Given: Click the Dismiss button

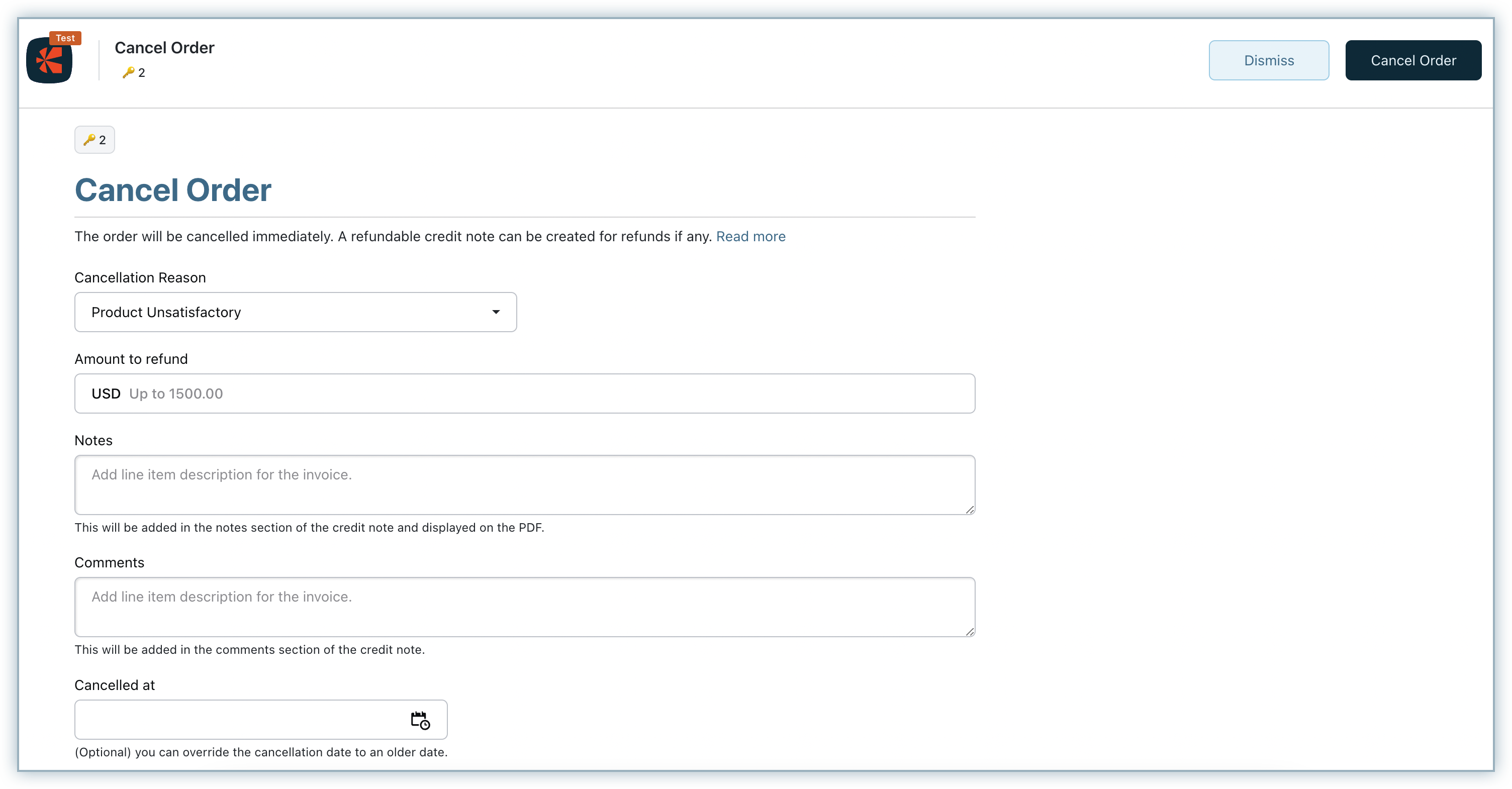Looking at the screenshot, I should pyautogui.click(x=1268, y=60).
